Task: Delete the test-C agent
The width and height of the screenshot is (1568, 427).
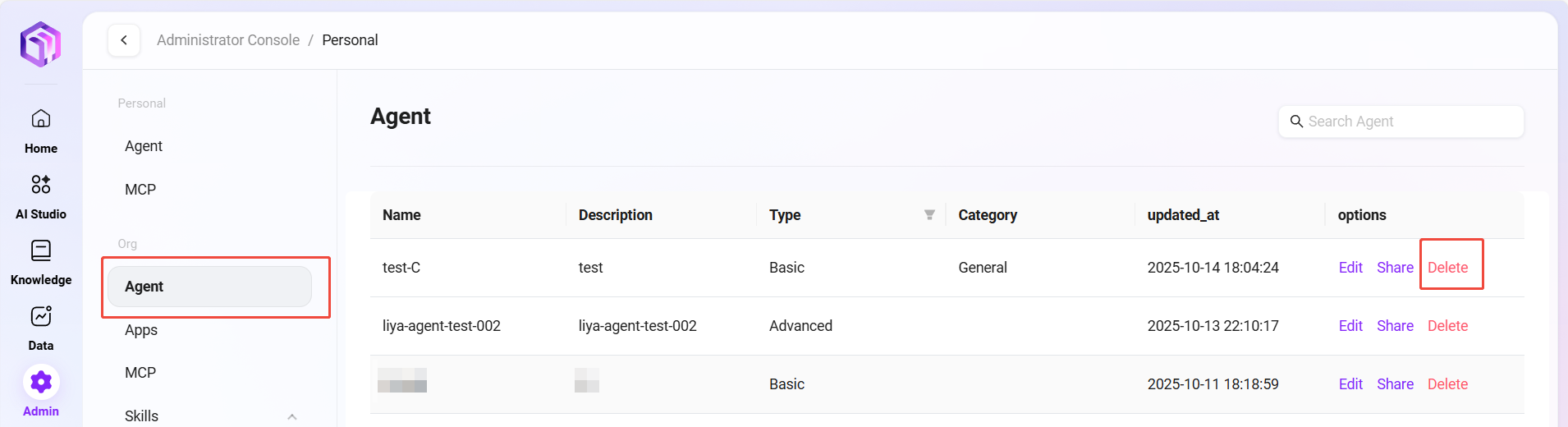Action: point(1447,268)
